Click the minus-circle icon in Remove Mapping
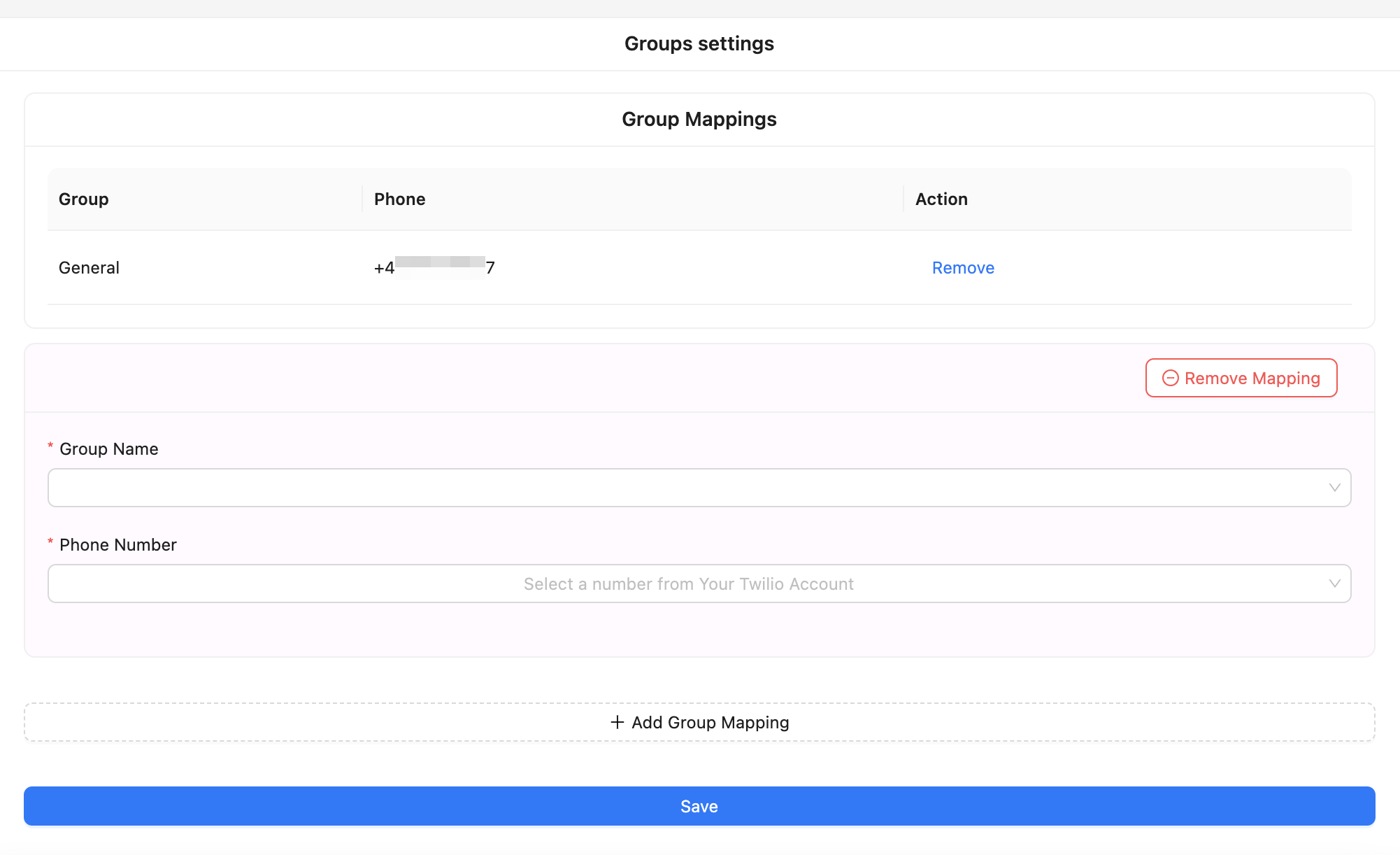The height and width of the screenshot is (855, 1400). 1170,378
